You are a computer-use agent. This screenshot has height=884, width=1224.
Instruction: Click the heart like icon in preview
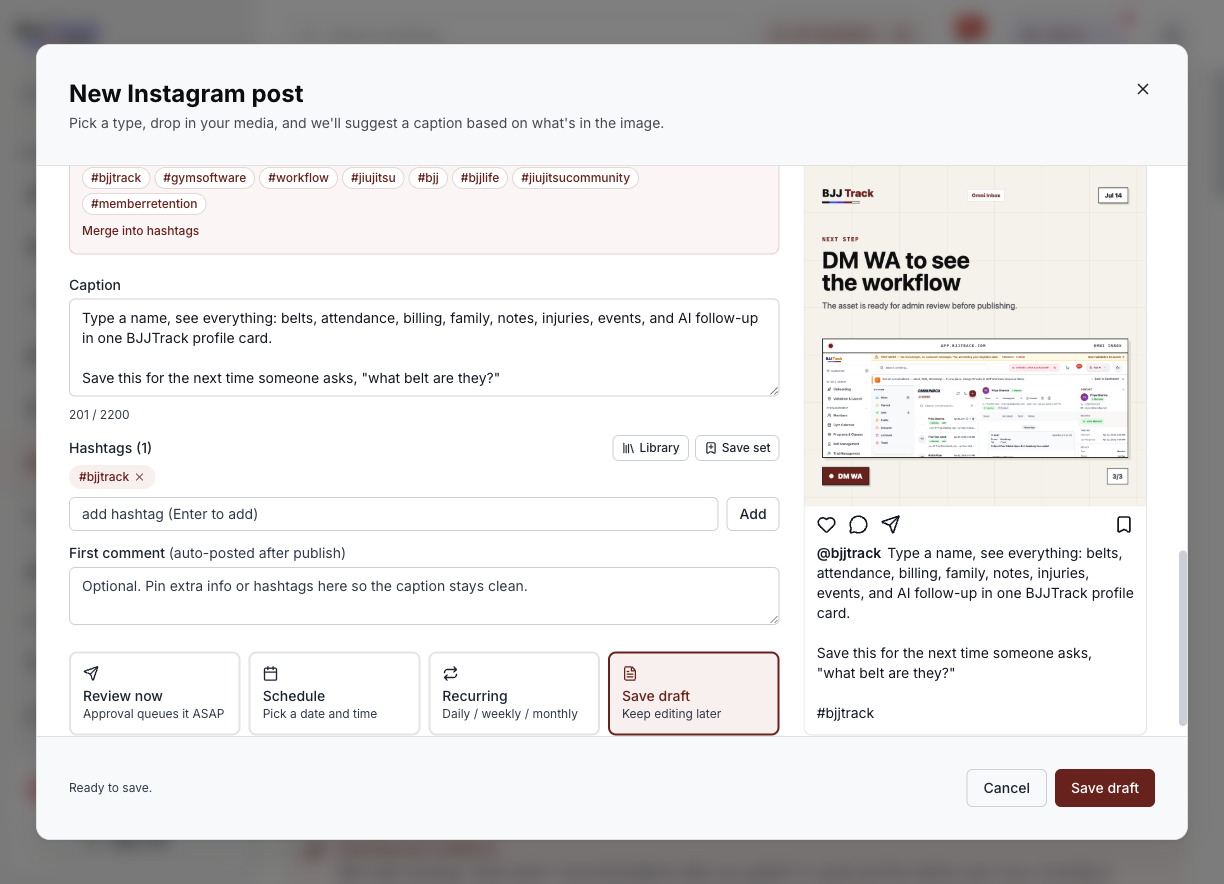pyautogui.click(x=826, y=525)
